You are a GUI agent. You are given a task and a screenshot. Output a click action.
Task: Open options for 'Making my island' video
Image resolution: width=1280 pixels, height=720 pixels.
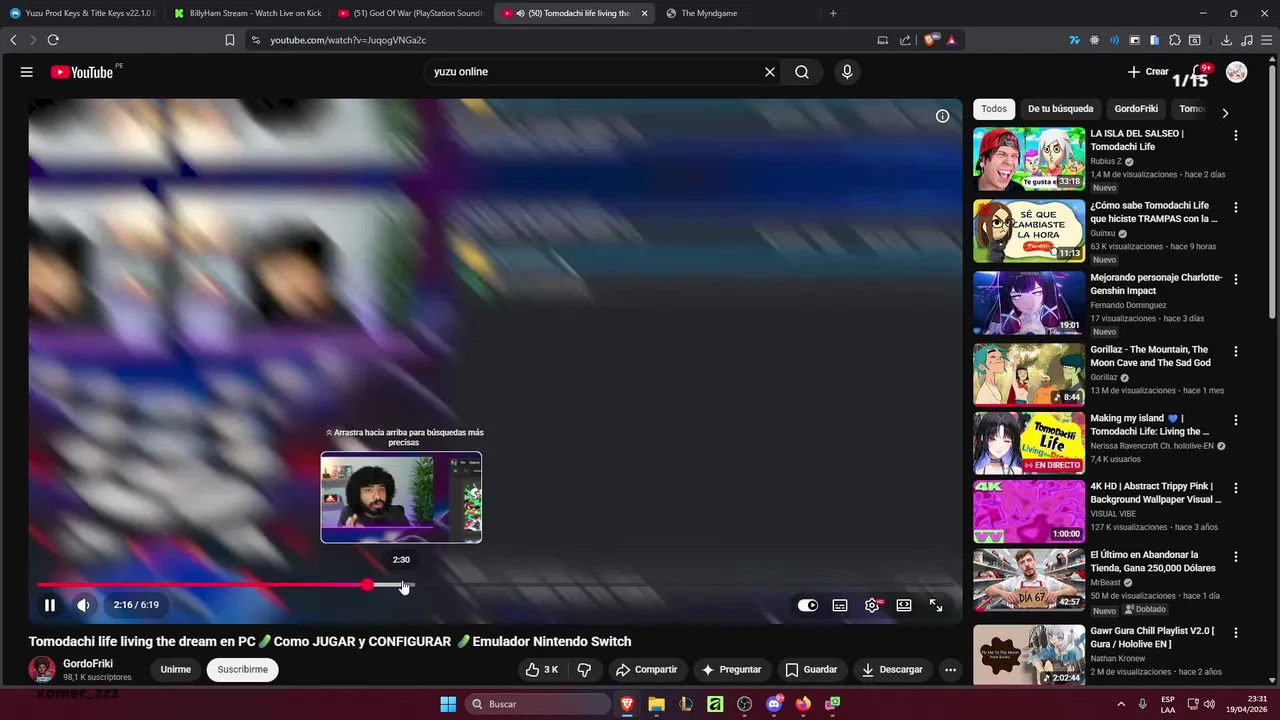coord(1236,421)
